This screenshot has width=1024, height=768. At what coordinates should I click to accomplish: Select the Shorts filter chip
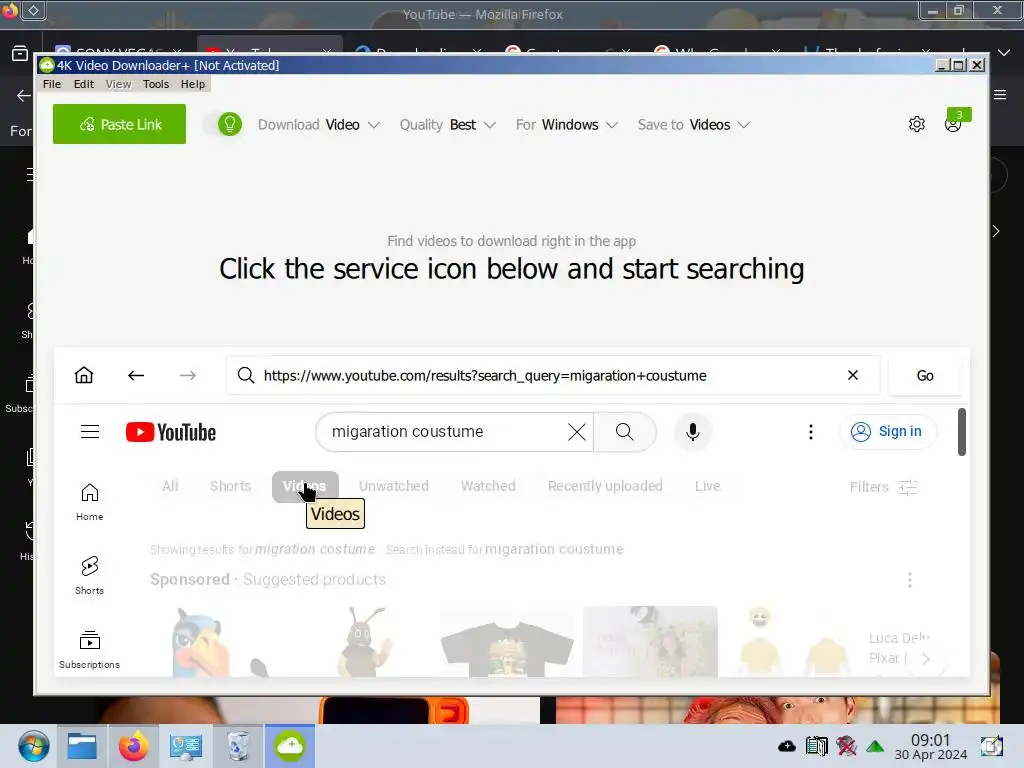(231, 487)
